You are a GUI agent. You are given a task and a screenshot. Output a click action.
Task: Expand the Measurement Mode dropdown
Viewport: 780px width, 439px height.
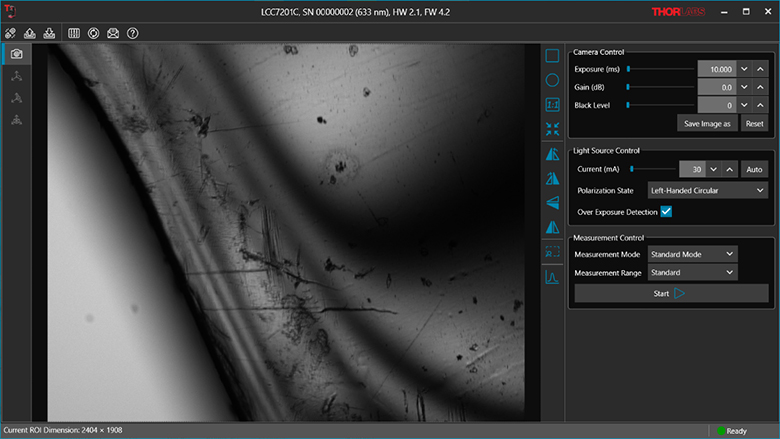click(x=692, y=254)
